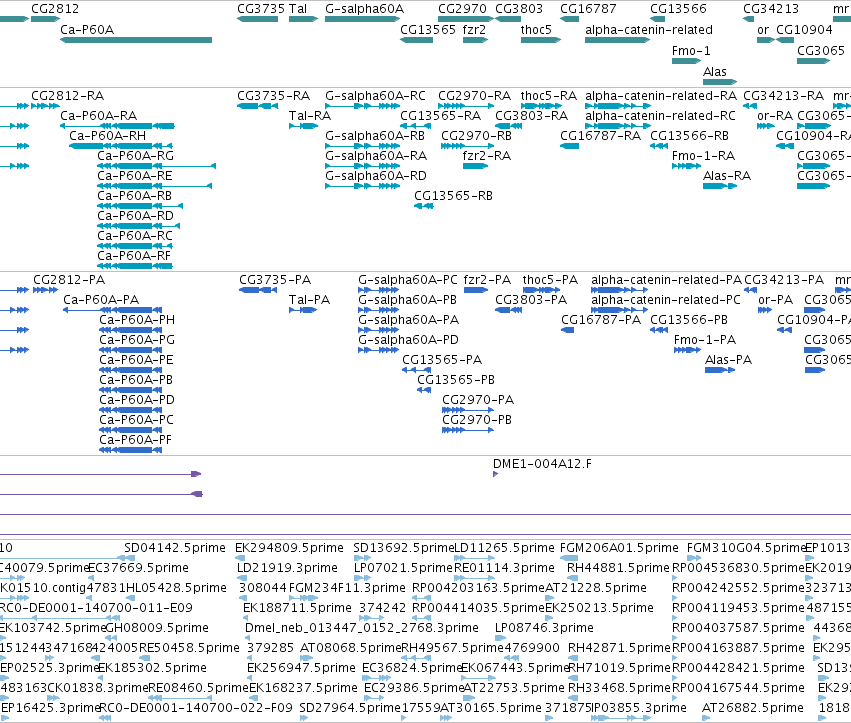Select the CG10904 gene label
The height and width of the screenshot is (723, 851).
pos(804,30)
